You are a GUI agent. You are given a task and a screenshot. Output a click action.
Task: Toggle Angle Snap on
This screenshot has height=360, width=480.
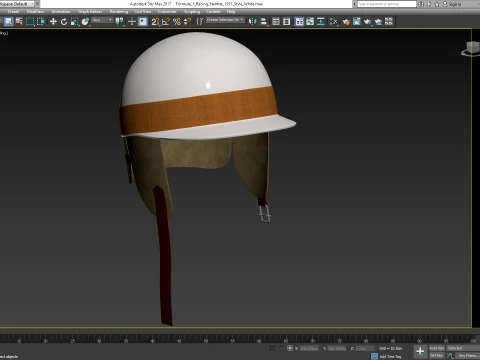click(x=166, y=22)
